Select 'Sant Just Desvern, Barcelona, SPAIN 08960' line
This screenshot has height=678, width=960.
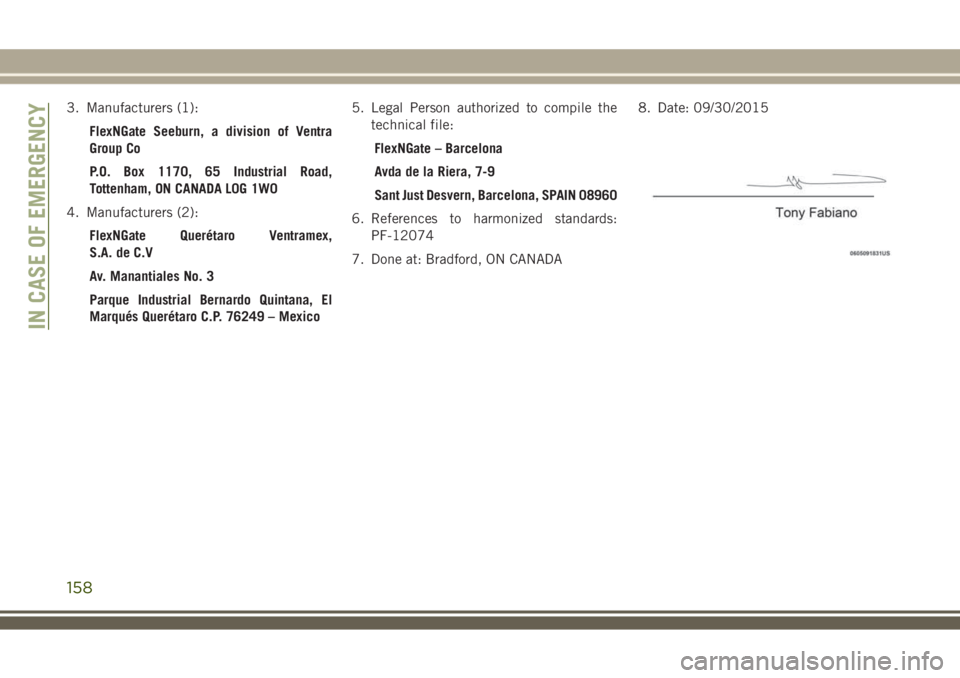pos(495,195)
